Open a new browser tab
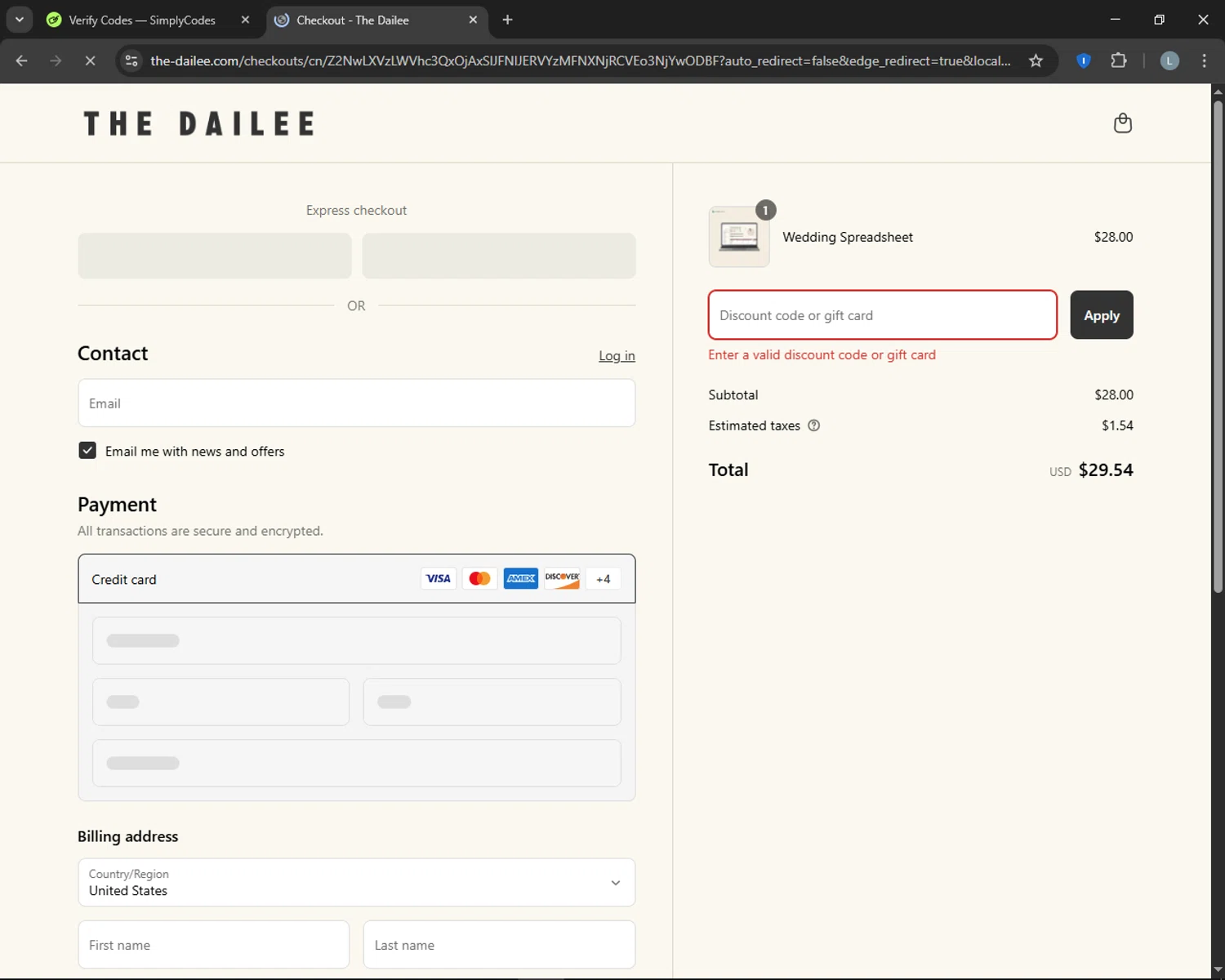The image size is (1225, 980). click(x=507, y=20)
